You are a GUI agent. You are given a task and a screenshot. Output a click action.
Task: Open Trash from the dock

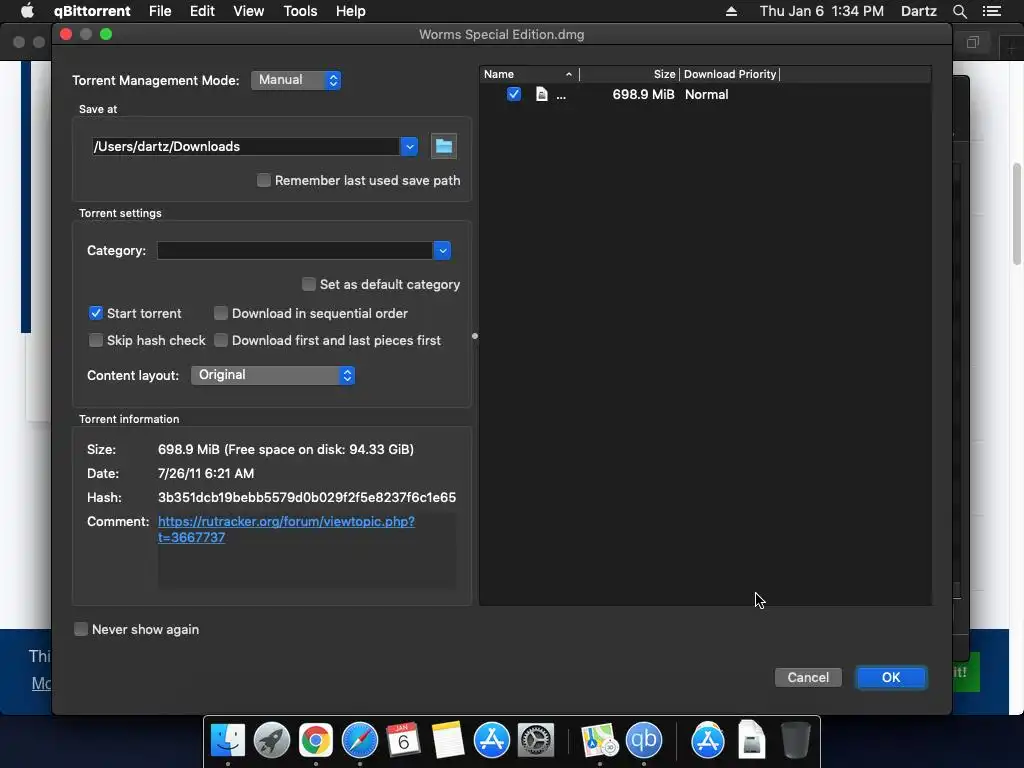(x=795, y=741)
